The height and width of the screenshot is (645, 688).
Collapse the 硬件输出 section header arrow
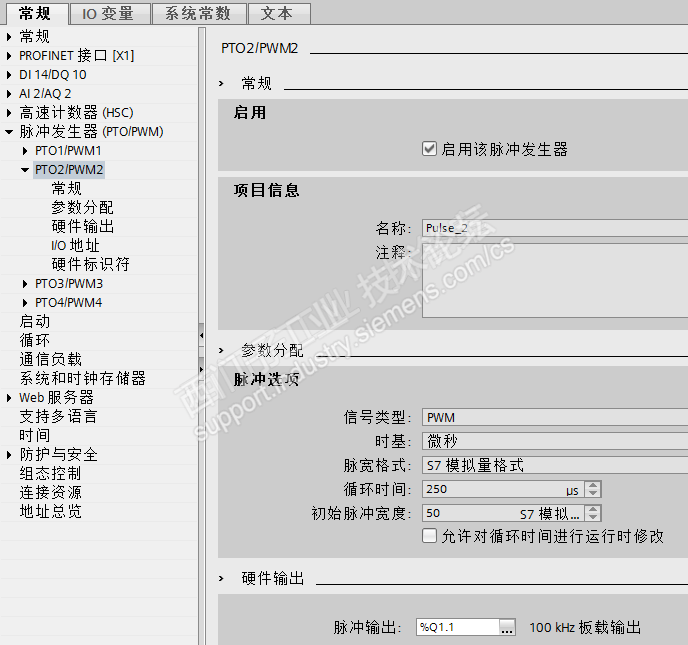[221, 579]
